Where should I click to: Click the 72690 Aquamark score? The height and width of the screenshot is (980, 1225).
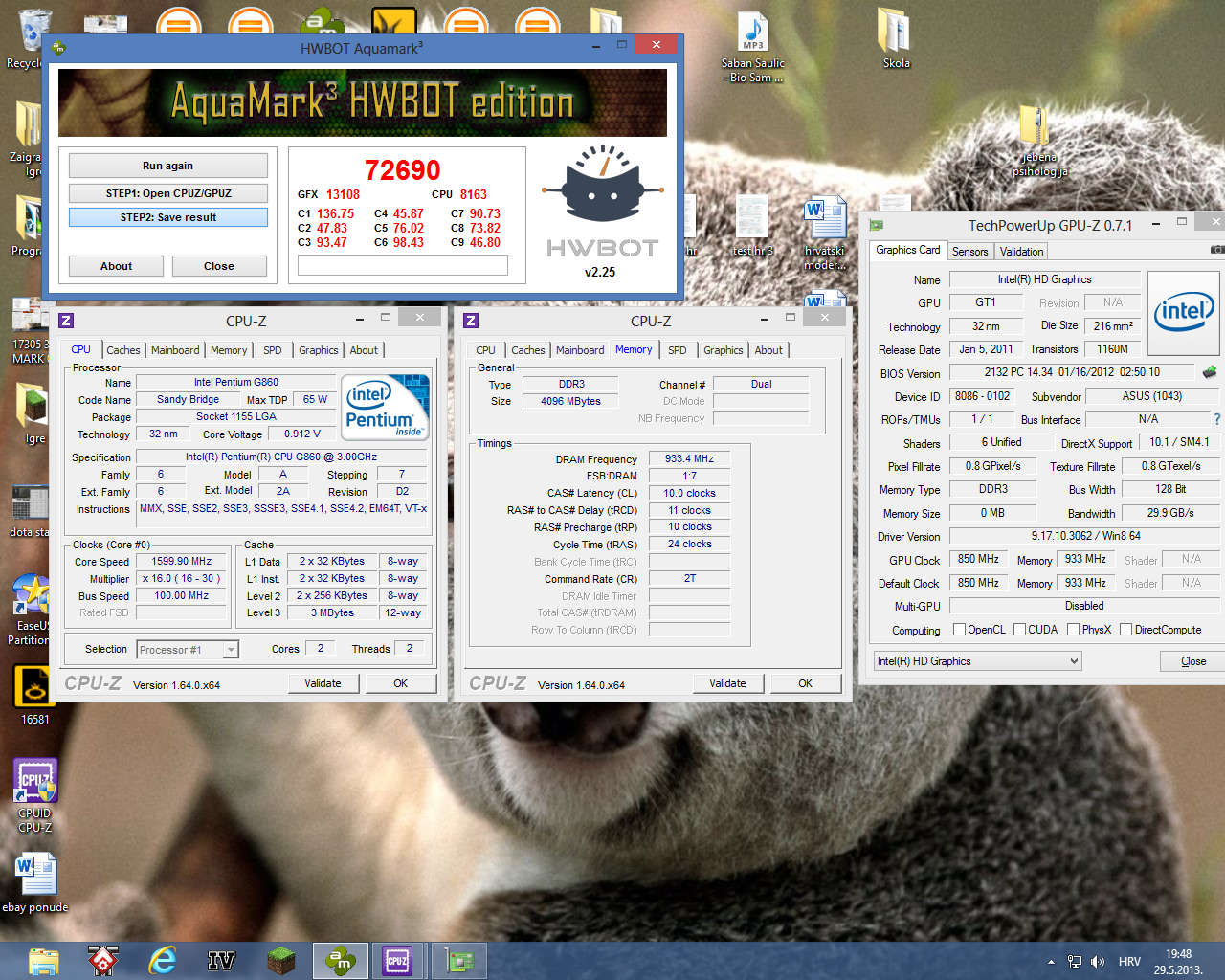[402, 170]
